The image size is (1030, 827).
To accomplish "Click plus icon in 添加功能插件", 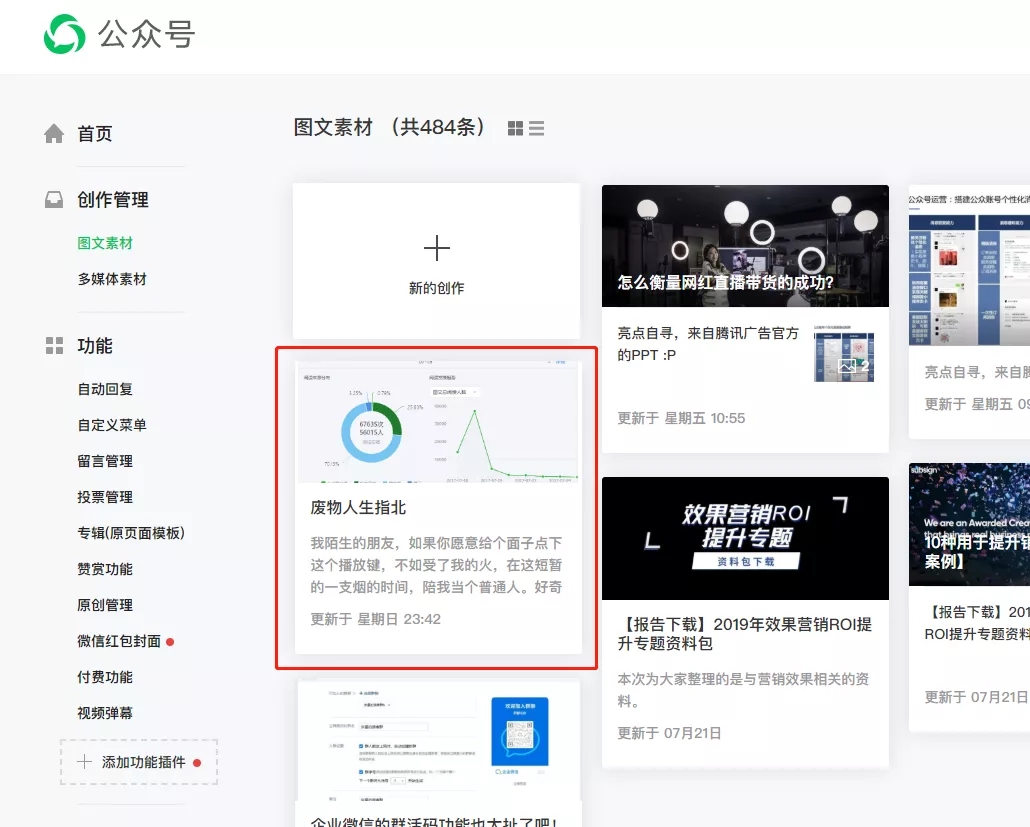I will (x=84, y=762).
